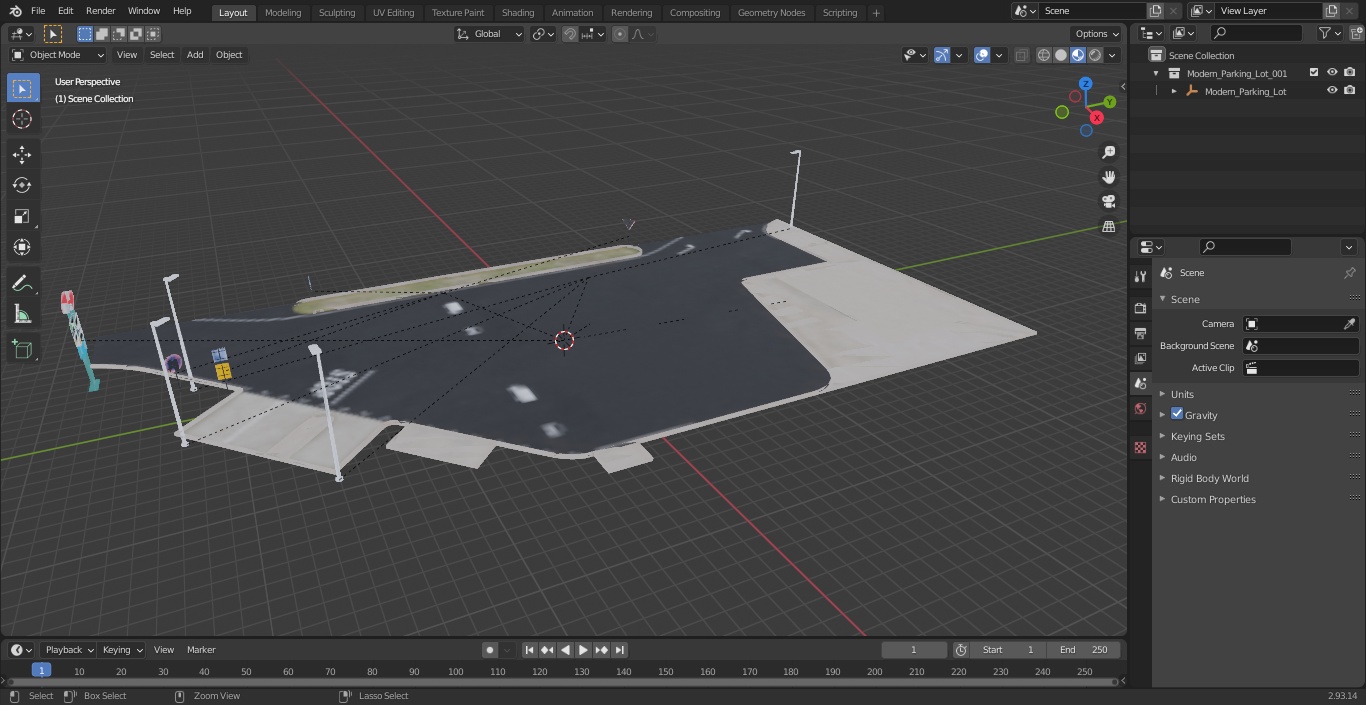Toggle X-ray display
Image resolution: width=1366 pixels, height=705 pixels.
tap(1021, 55)
